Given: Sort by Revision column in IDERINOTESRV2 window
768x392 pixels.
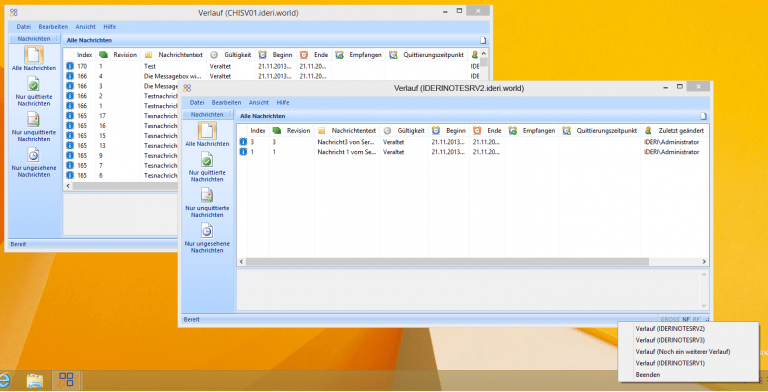Looking at the screenshot, I should tap(292, 130).
